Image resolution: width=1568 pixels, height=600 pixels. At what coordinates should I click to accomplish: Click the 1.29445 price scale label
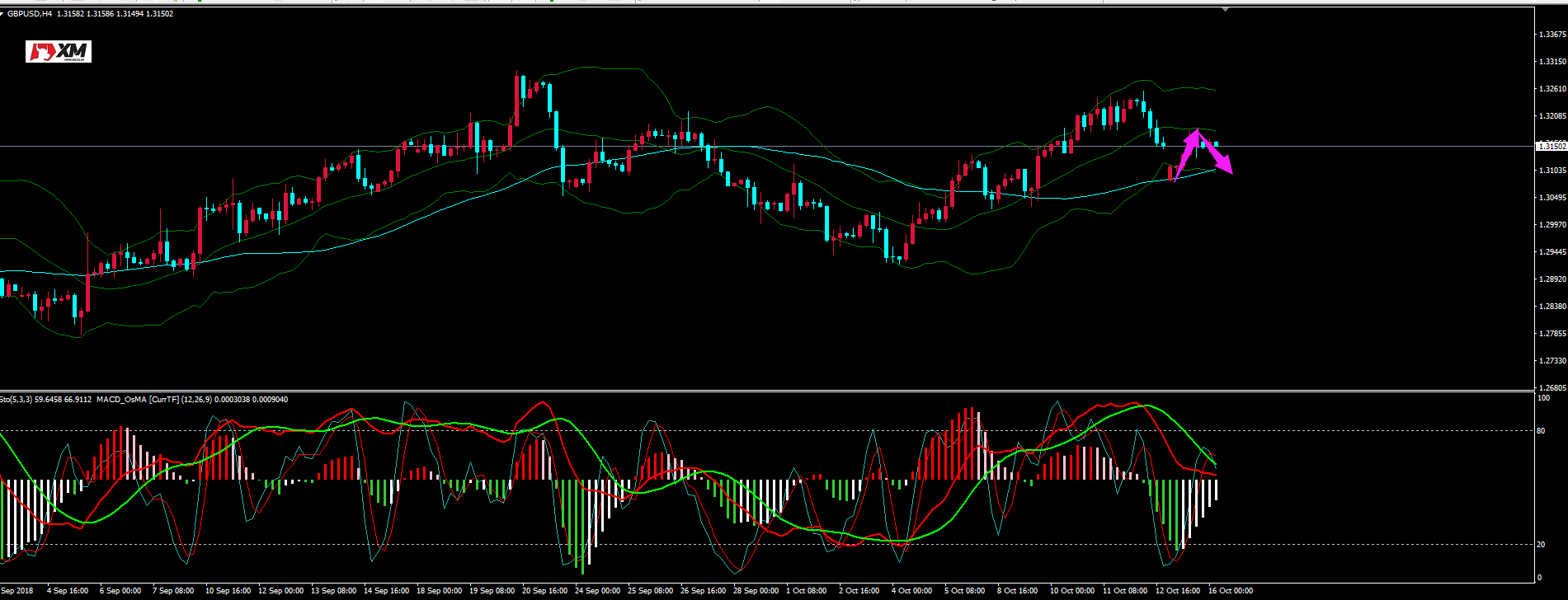click(1553, 252)
